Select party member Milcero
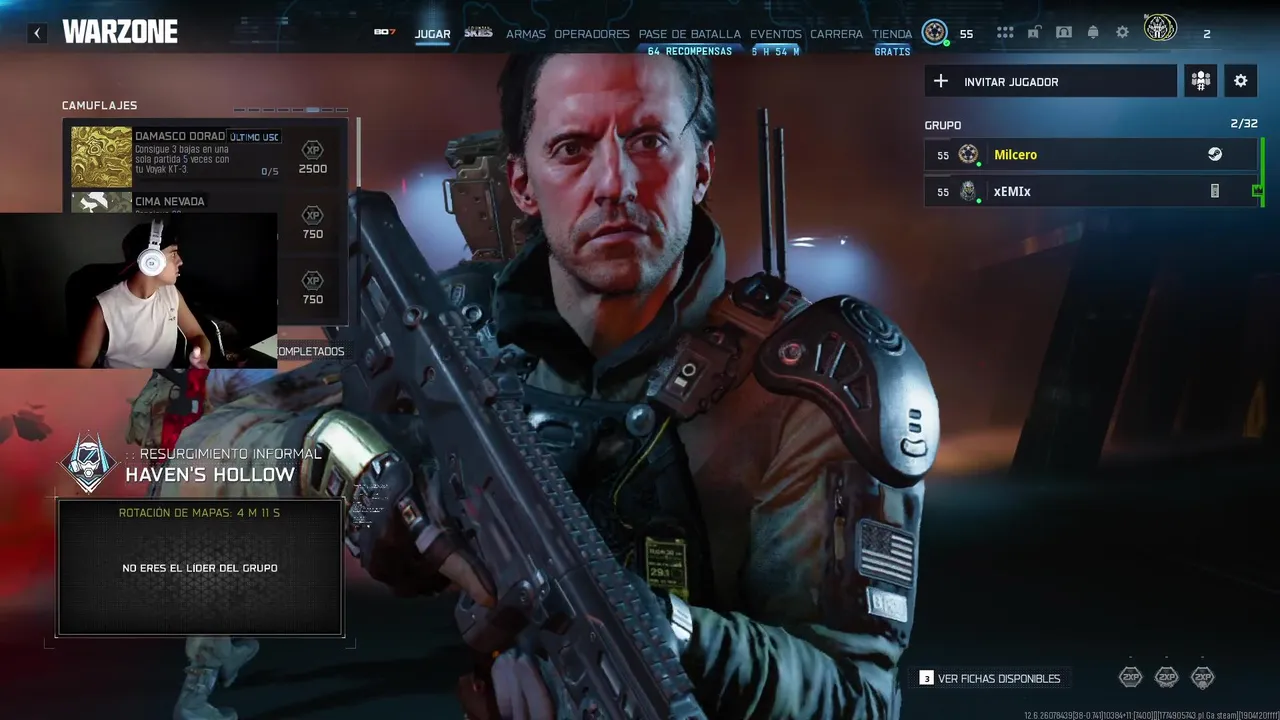The image size is (1280, 720). pos(1090,155)
